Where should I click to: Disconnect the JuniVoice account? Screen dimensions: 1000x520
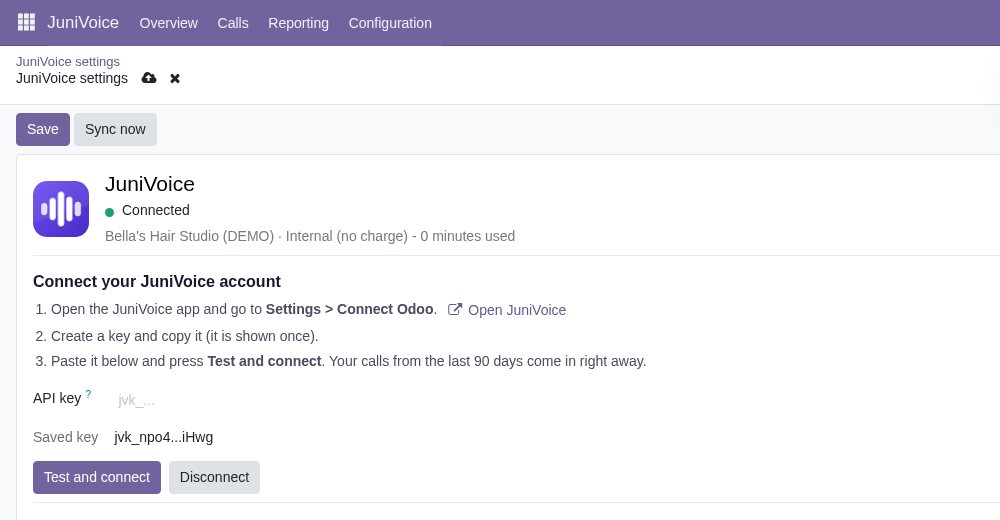pyautogui.click(x=214, y=477)
